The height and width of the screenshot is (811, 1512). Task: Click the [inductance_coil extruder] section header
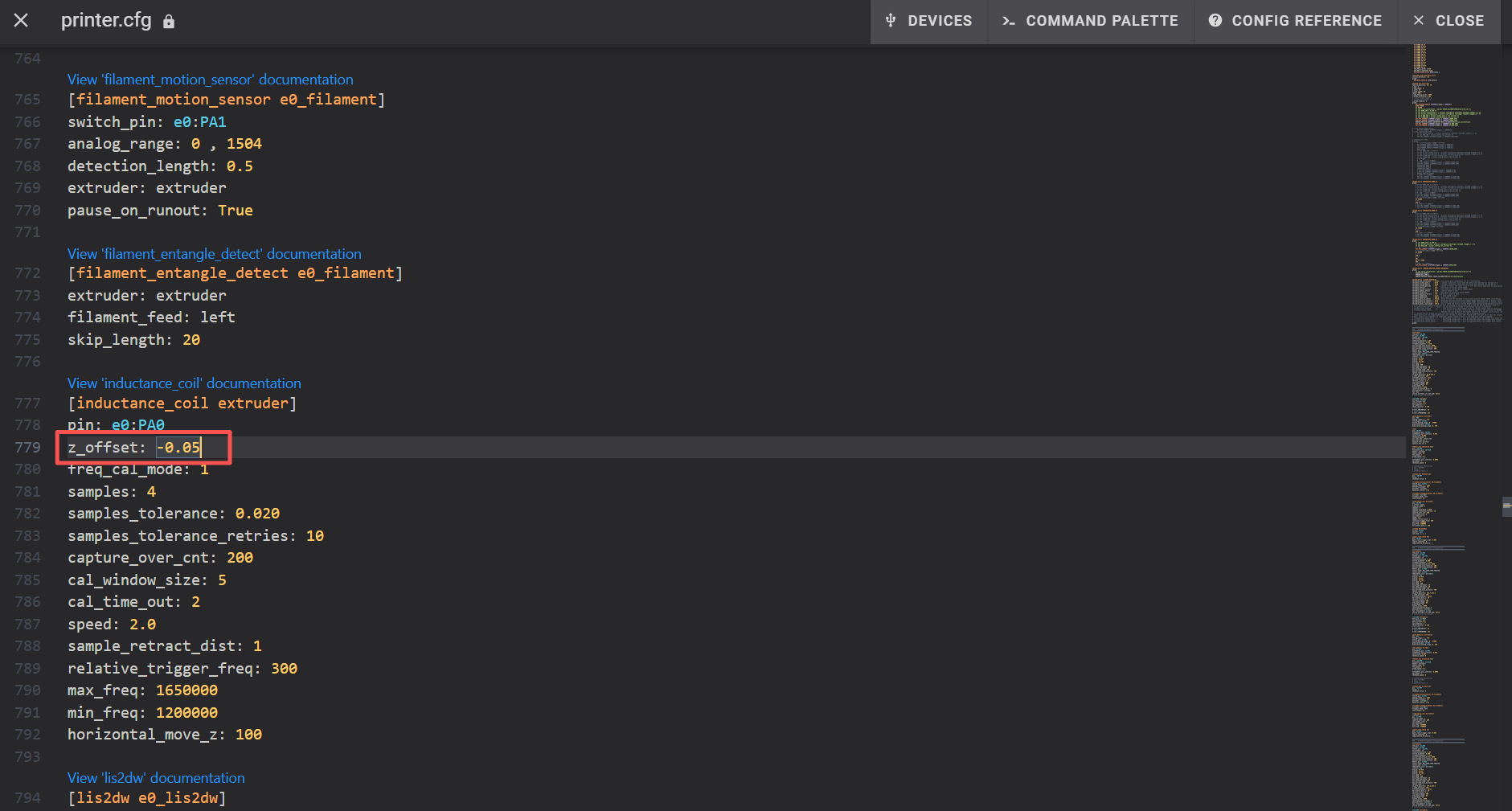pyautogui.click(x=182, y=403)
